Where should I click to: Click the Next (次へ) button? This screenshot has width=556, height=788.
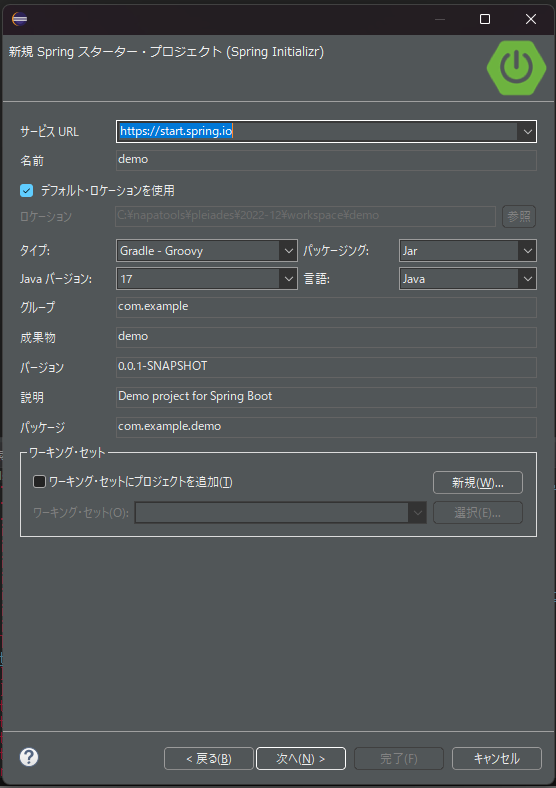point(301,758)
